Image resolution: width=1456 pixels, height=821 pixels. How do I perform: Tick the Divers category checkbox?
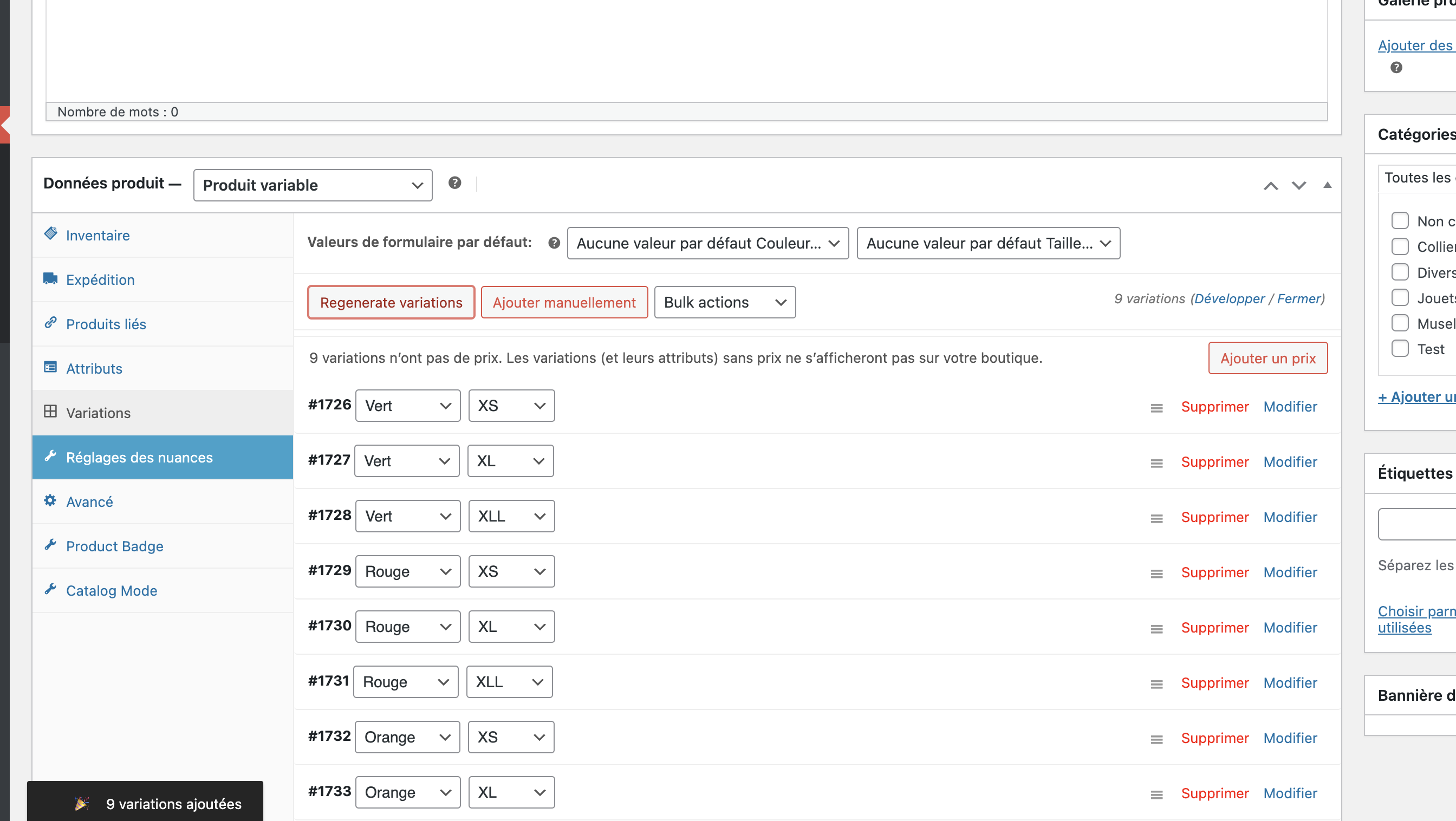pyautogui.click(x=1400, y=272)
